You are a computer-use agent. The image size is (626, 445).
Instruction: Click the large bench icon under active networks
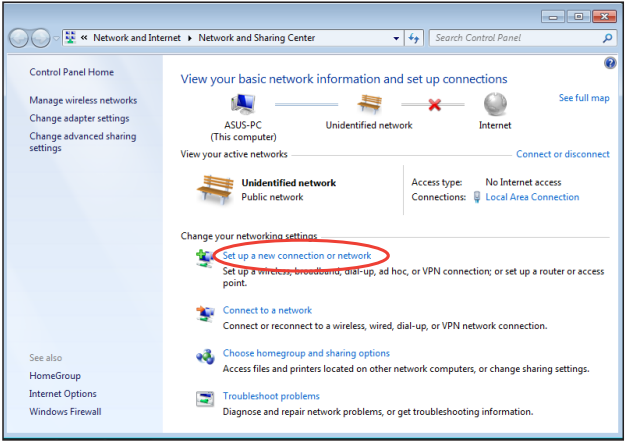click(215, 189)
